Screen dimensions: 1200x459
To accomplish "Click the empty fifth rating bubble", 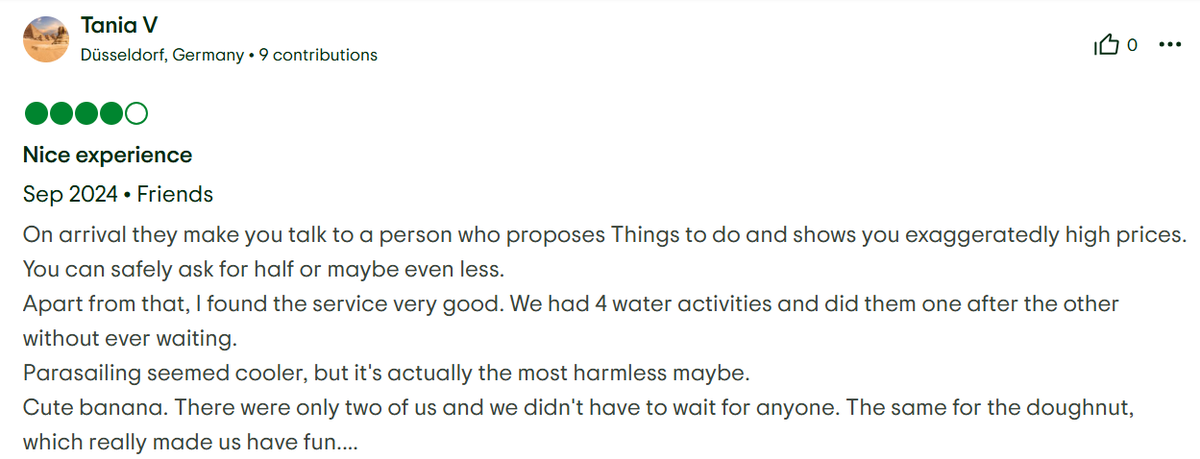I will 137,114.
